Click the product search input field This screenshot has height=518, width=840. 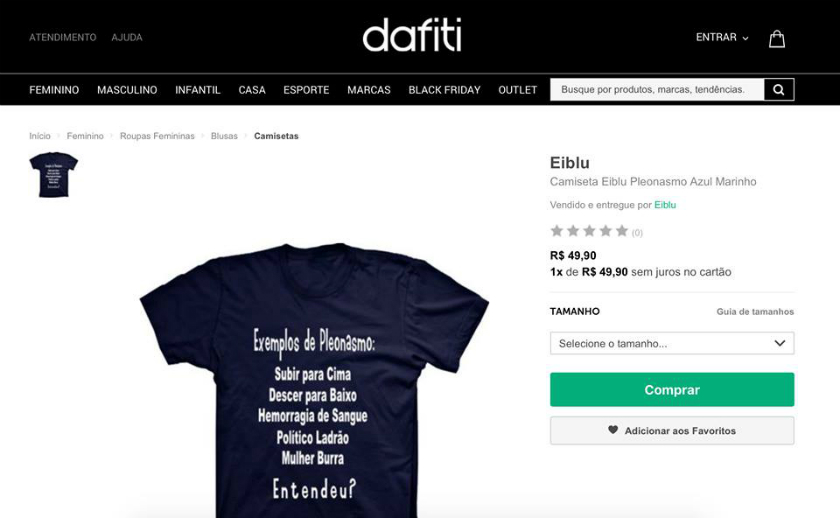click(657, 89)
